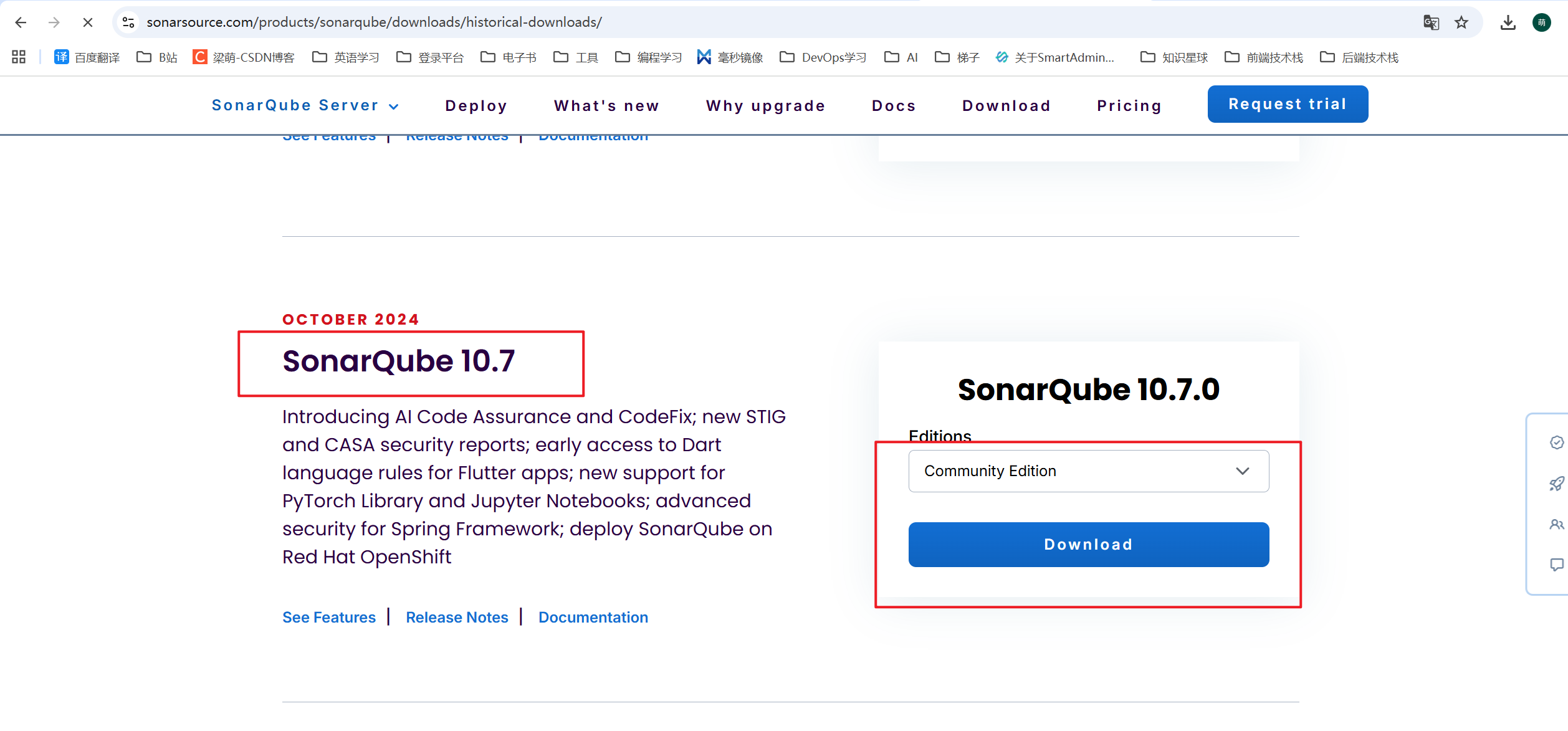This screenshot has height=731, width=1568.
Task: Open the Pricing navigation item
Action: click(x=1129, y=106)
